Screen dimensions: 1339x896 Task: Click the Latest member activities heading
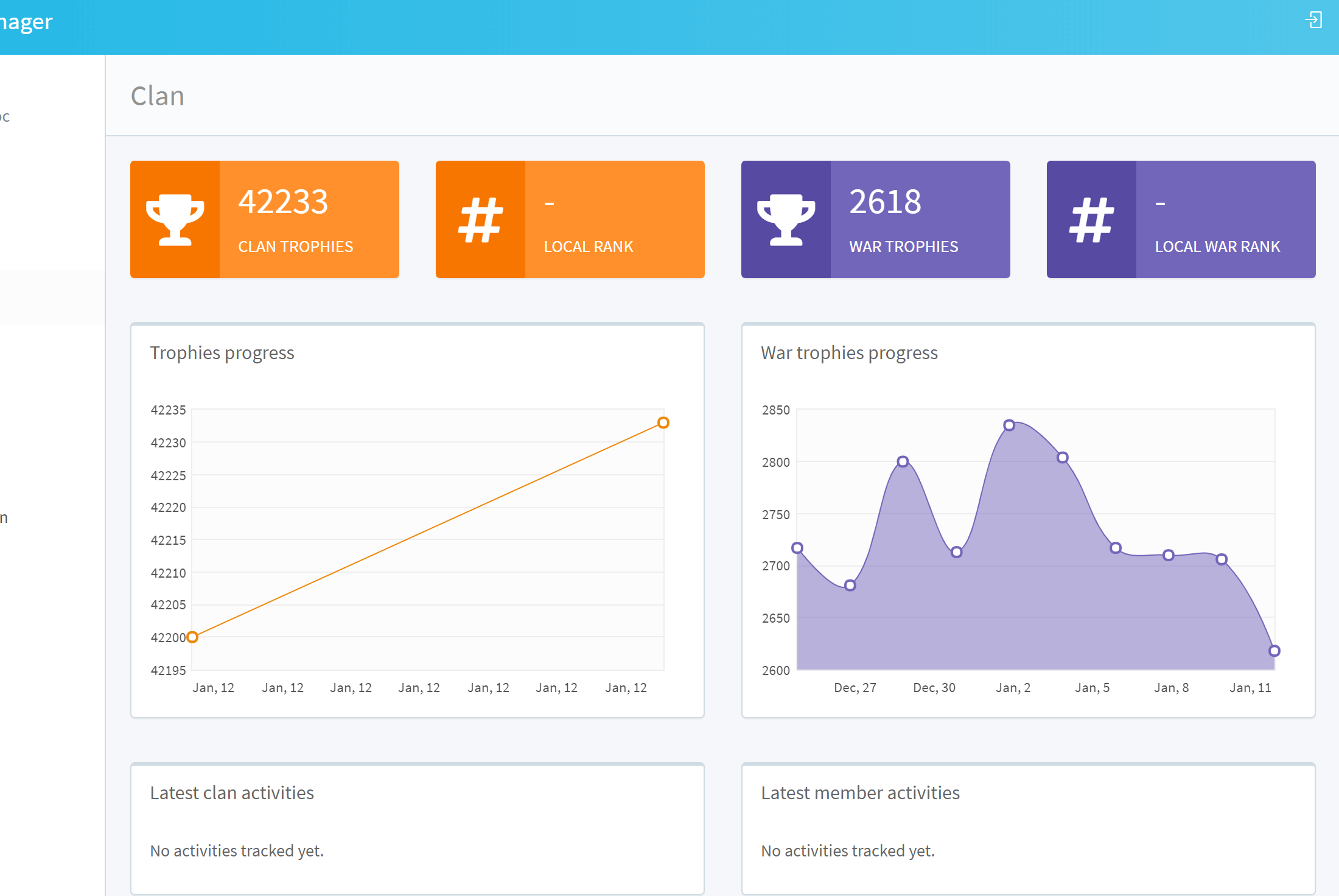(x=860, y=793)
